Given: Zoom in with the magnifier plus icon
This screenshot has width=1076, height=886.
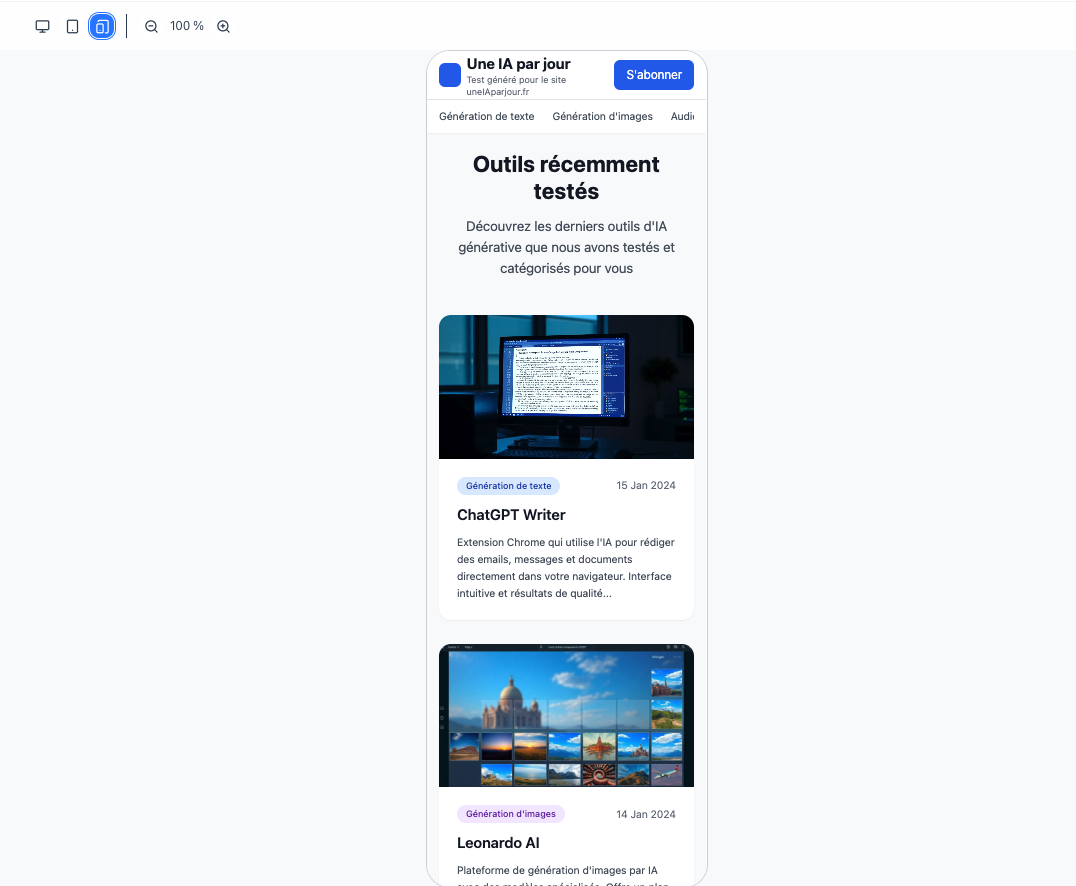Looking at the screenshot, I should pos(224,27).
